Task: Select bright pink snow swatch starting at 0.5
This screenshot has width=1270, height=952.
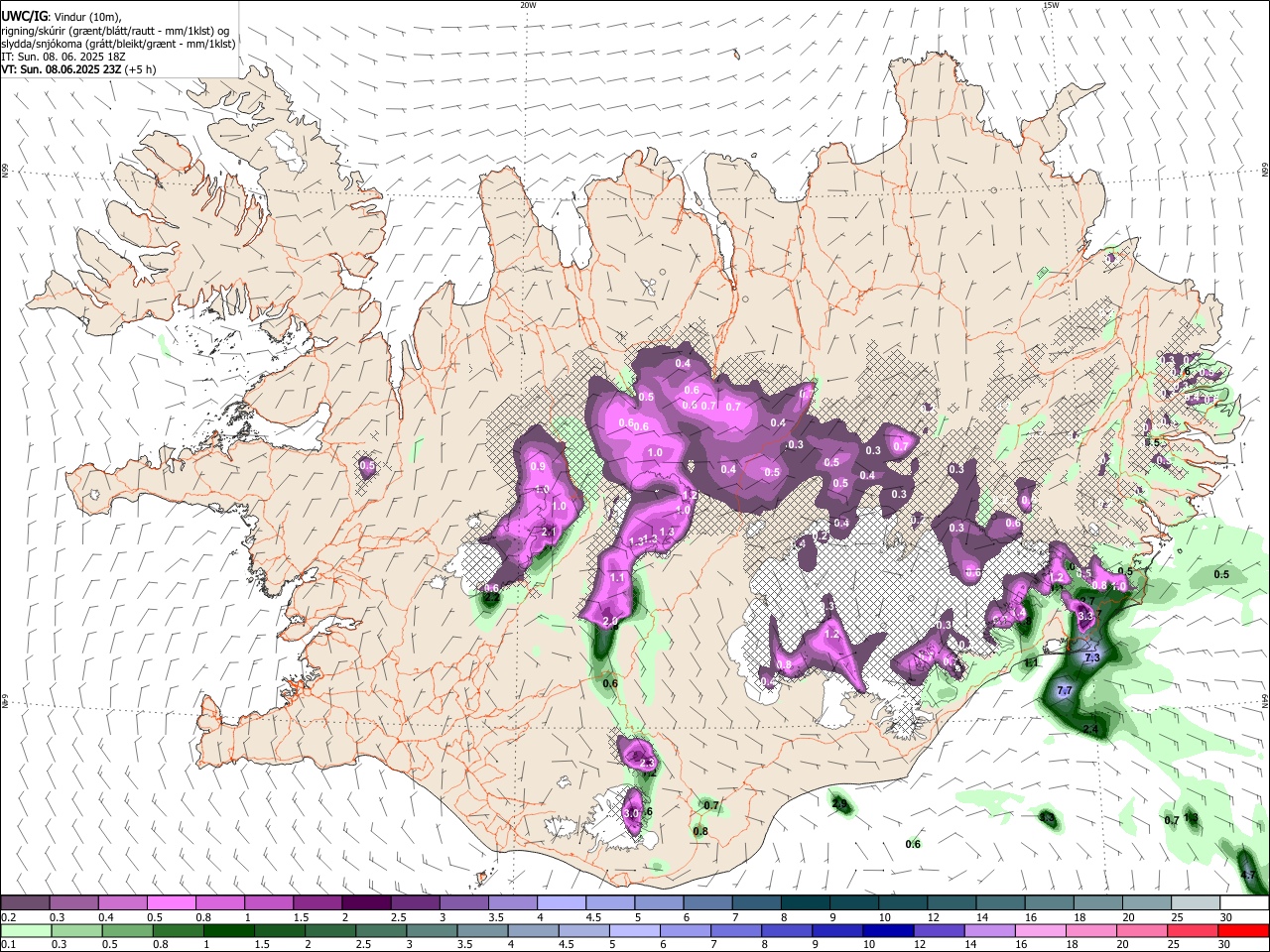Action: tap(171, 903)
